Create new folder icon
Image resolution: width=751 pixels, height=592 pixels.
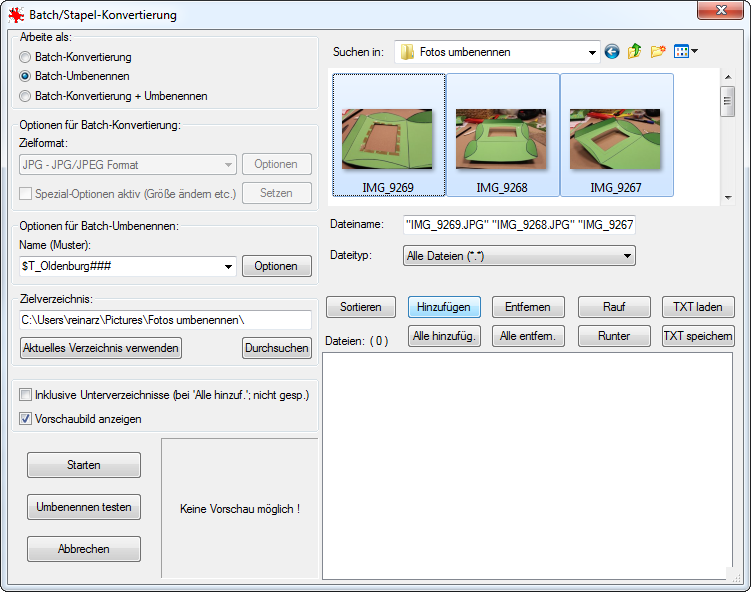click(x=658, y=51)
